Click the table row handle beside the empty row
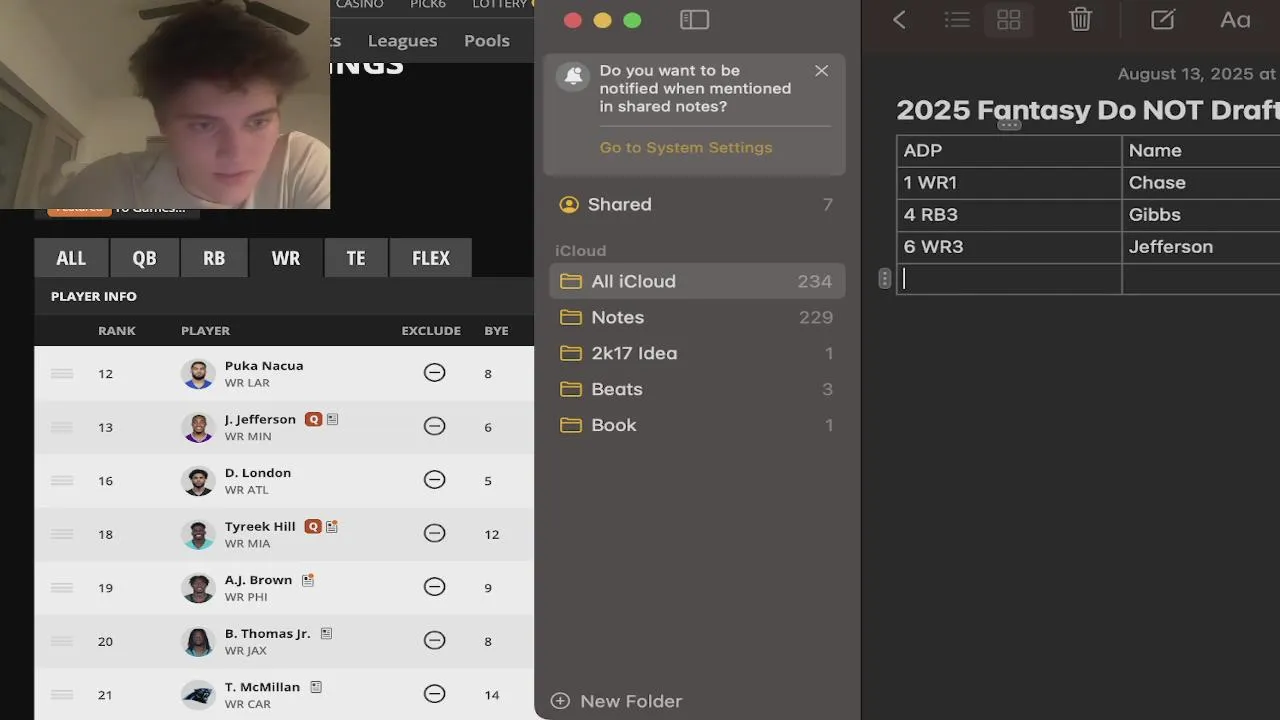The height and width of the screenshot is (720, 1280). point(884,279)
